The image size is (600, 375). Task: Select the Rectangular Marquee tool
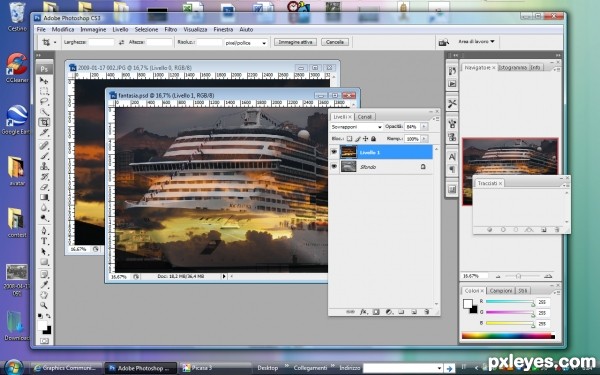[44, 91]
